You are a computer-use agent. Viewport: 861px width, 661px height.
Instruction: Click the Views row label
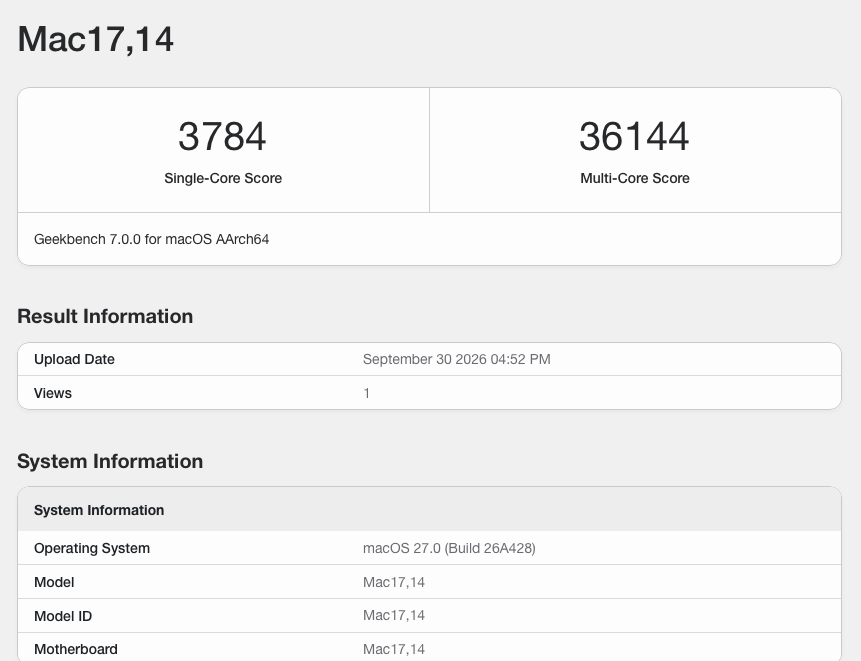(x=53, y=393)
